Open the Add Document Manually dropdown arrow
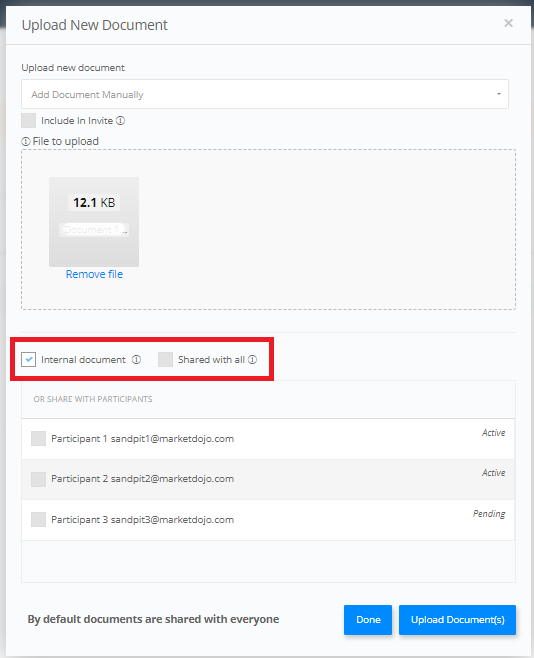Screen dimensions: 534x658 (499, 94)
